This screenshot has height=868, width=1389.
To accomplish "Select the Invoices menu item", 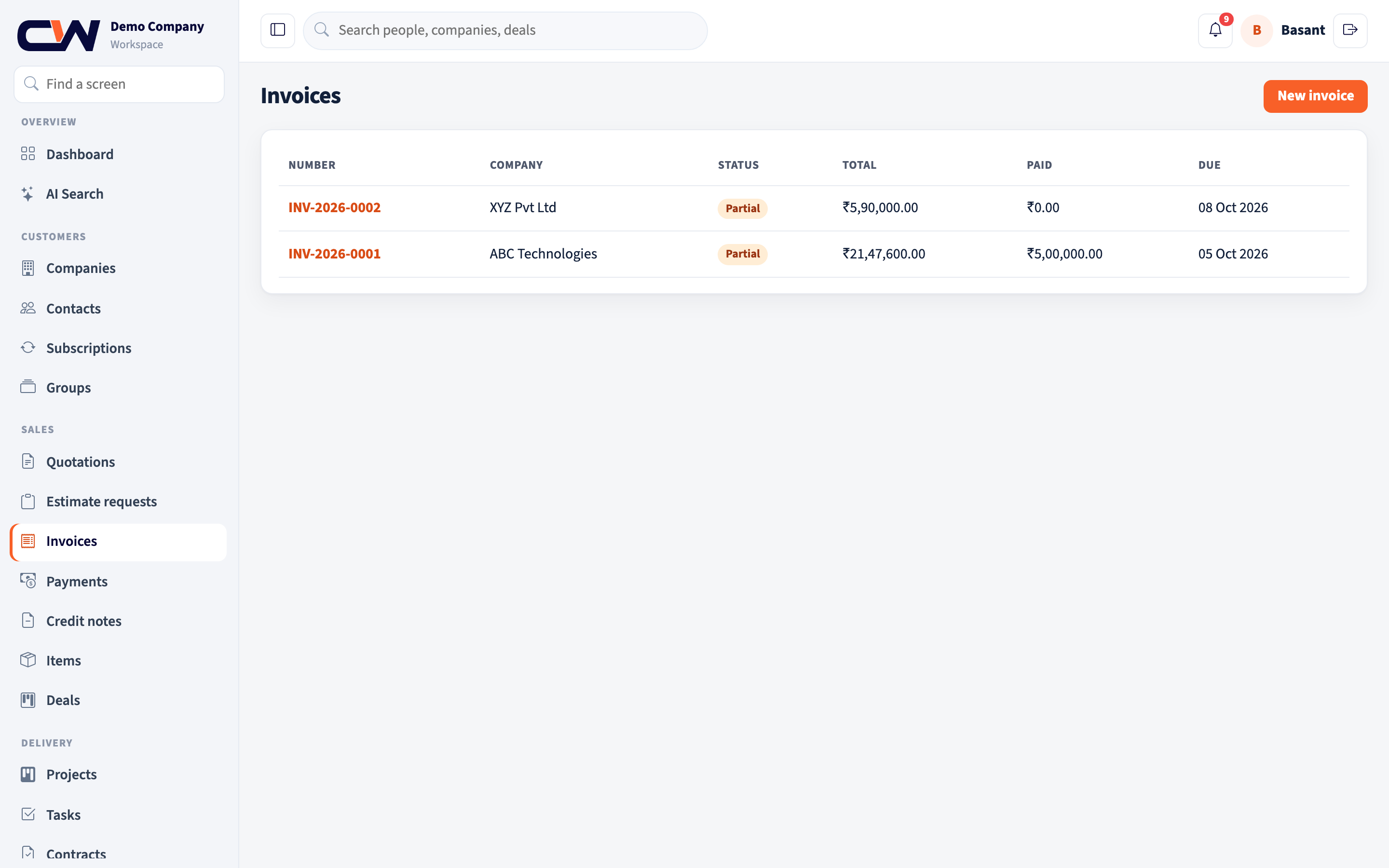I will click(x=118, y=542).
